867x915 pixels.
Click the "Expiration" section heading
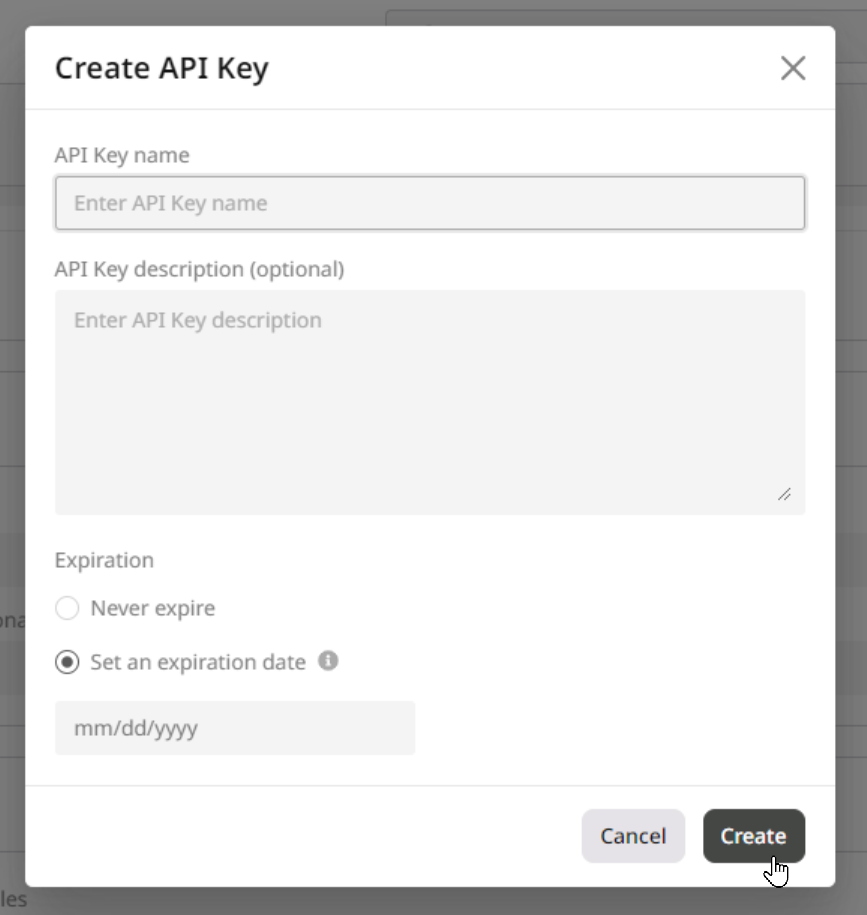(104, 560)
